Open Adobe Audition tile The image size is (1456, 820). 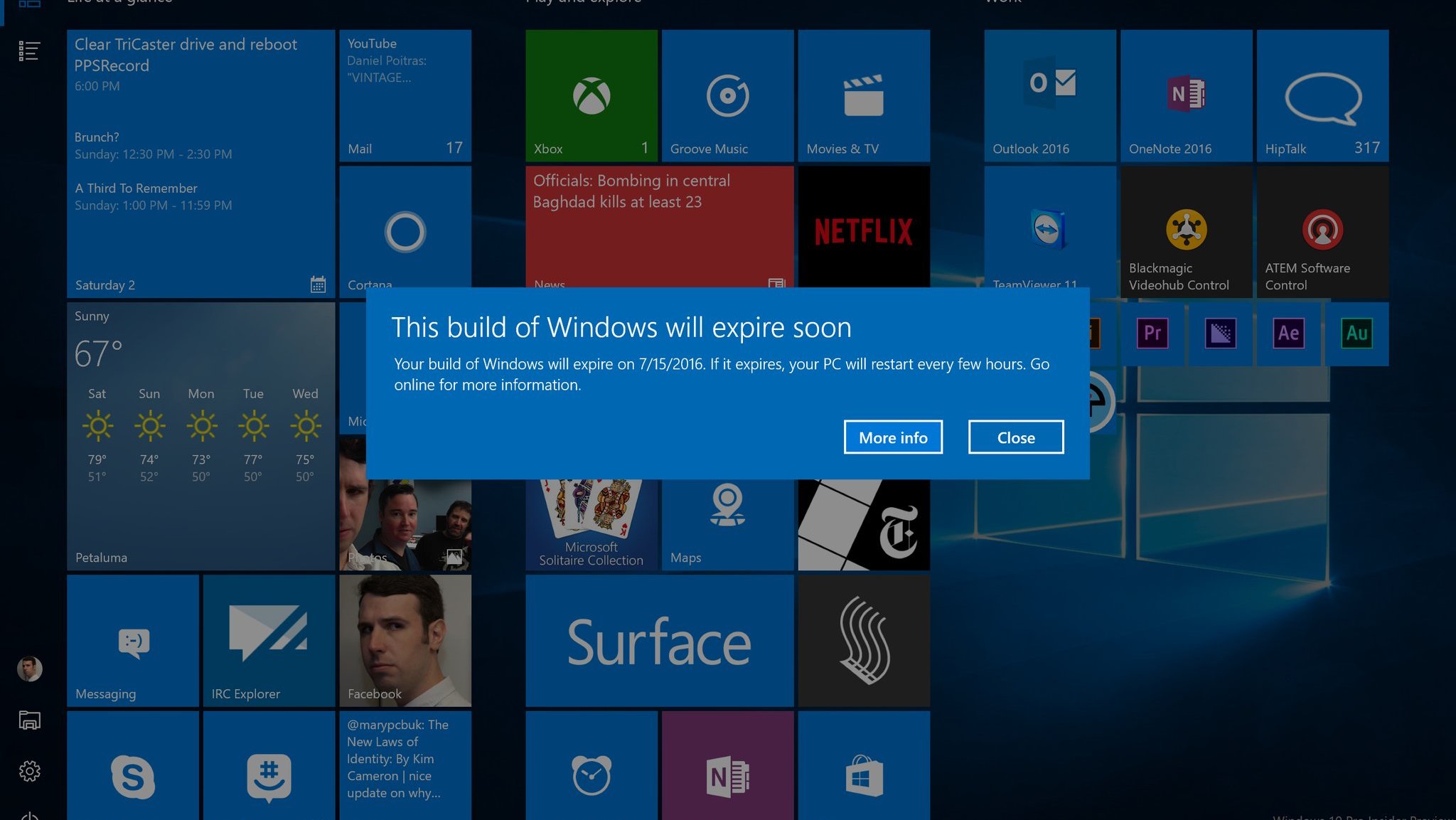tap(1356, 333)
